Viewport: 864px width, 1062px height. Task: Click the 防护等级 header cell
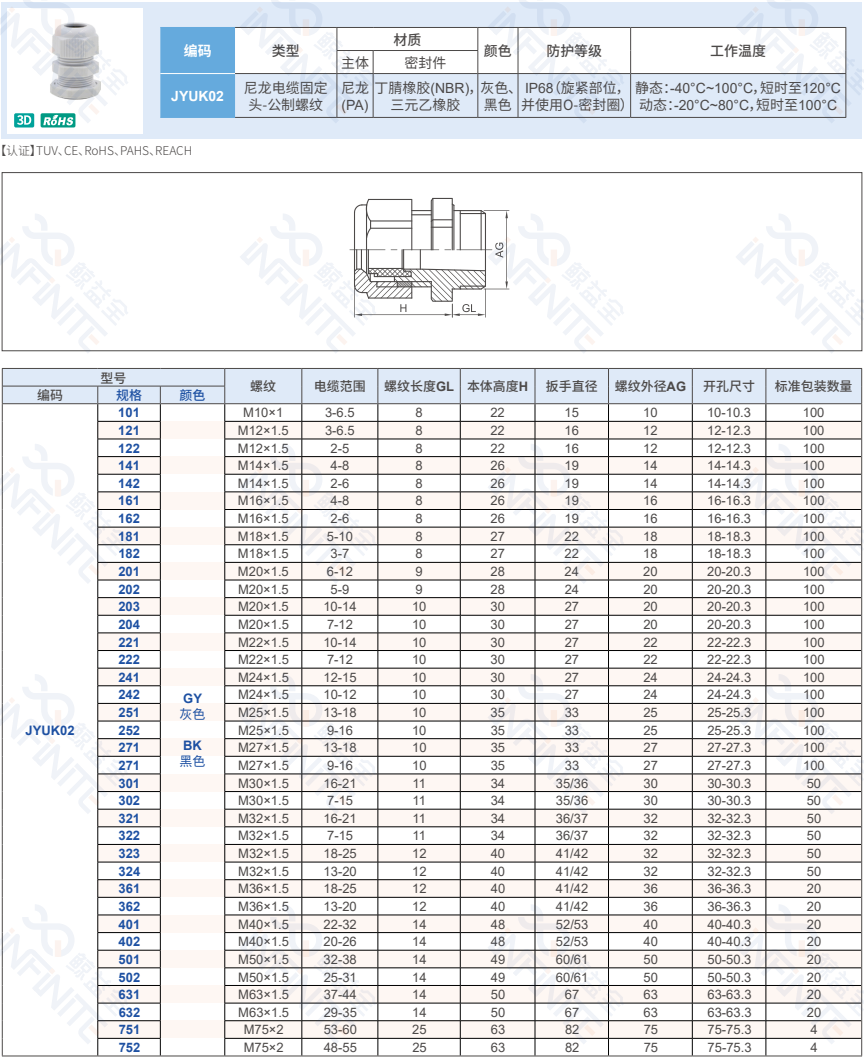pyautogui.click(x=574, y=51)
